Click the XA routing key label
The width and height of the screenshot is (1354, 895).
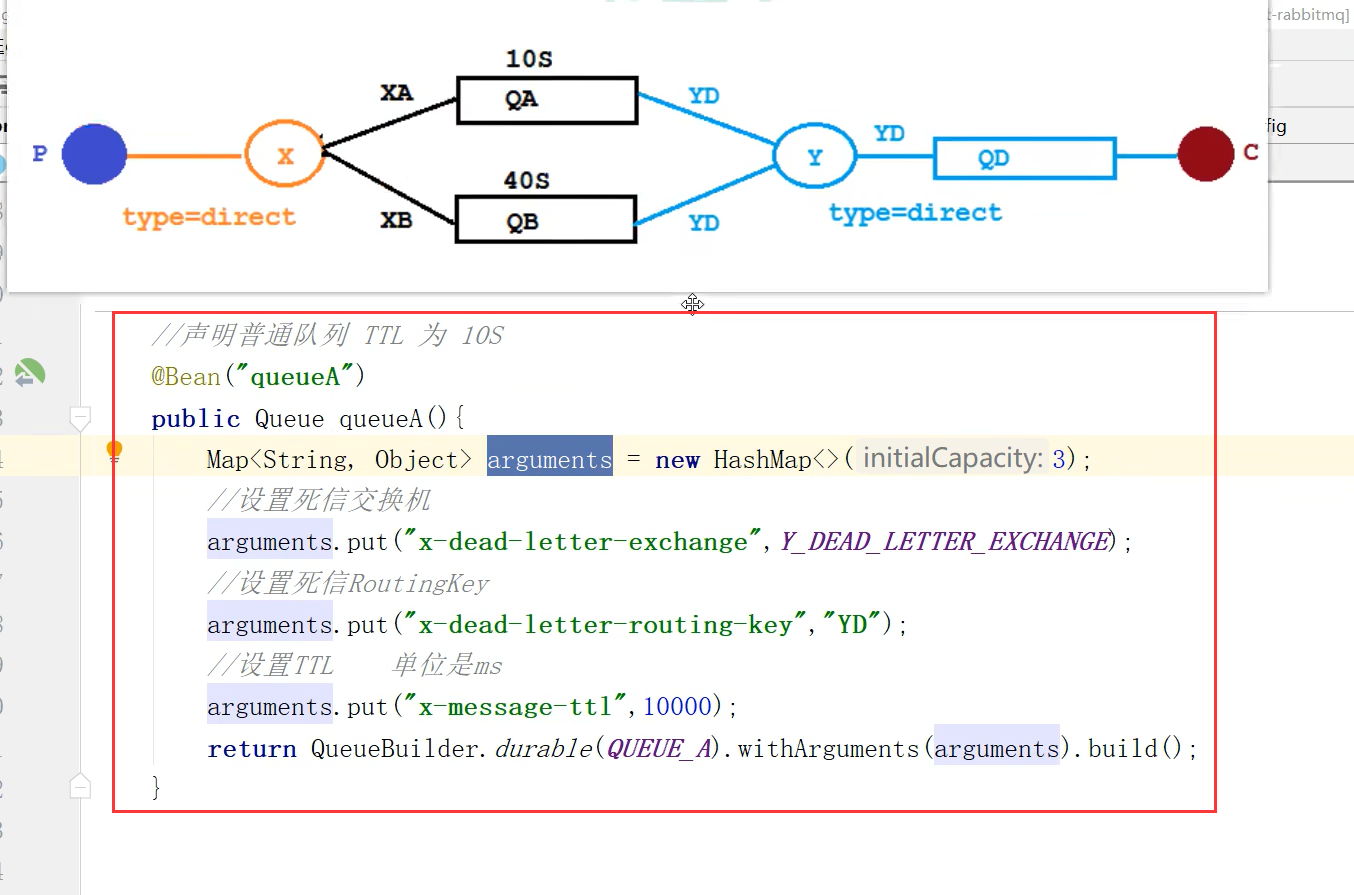[396, 93]
